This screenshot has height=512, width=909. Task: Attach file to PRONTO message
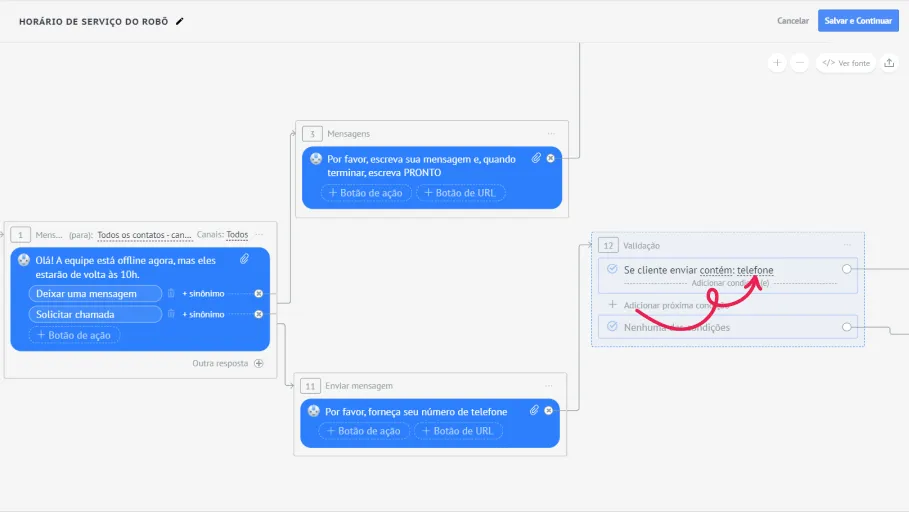(x=536, y=158)
